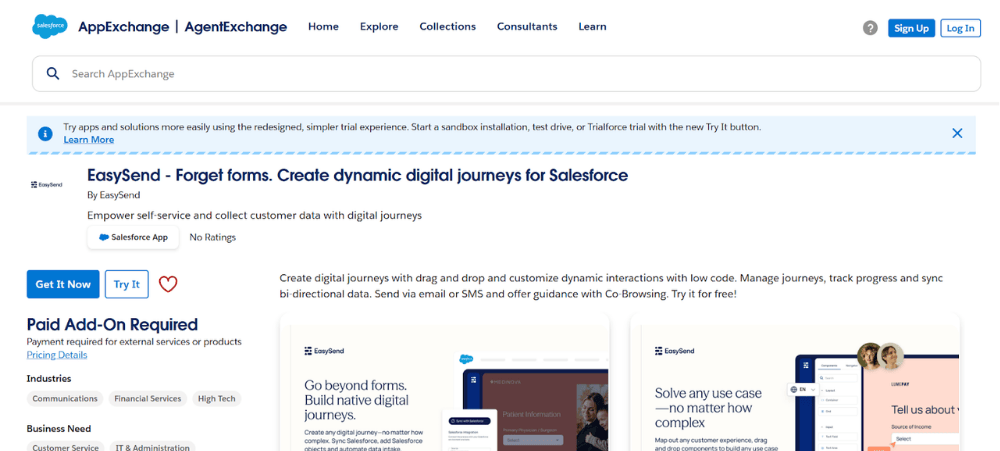Select the Financial Services industry tag
The width and height of the screenshot is (1000, 451).
[148, 399]
